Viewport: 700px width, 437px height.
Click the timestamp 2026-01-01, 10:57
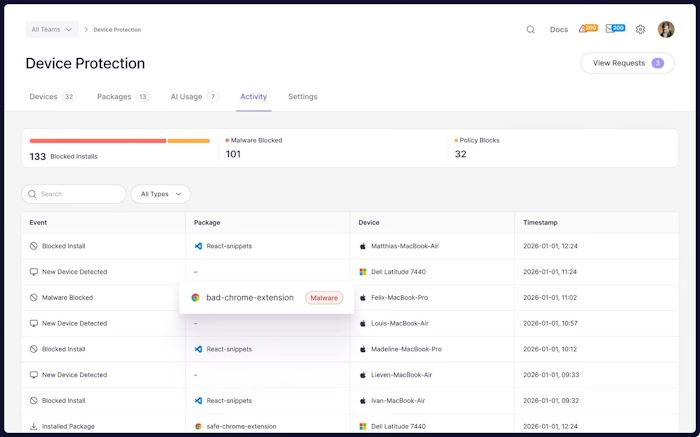(550, 323)
